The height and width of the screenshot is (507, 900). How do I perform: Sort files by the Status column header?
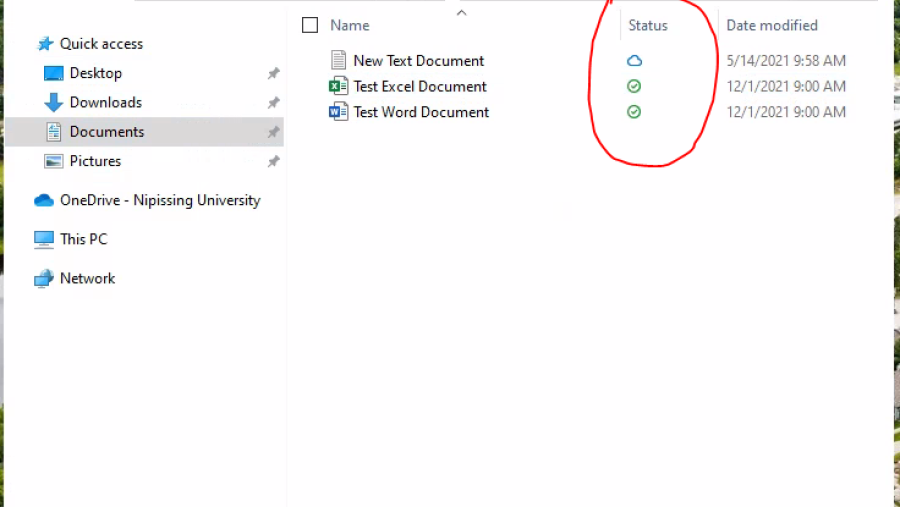(x=647, y=25)
